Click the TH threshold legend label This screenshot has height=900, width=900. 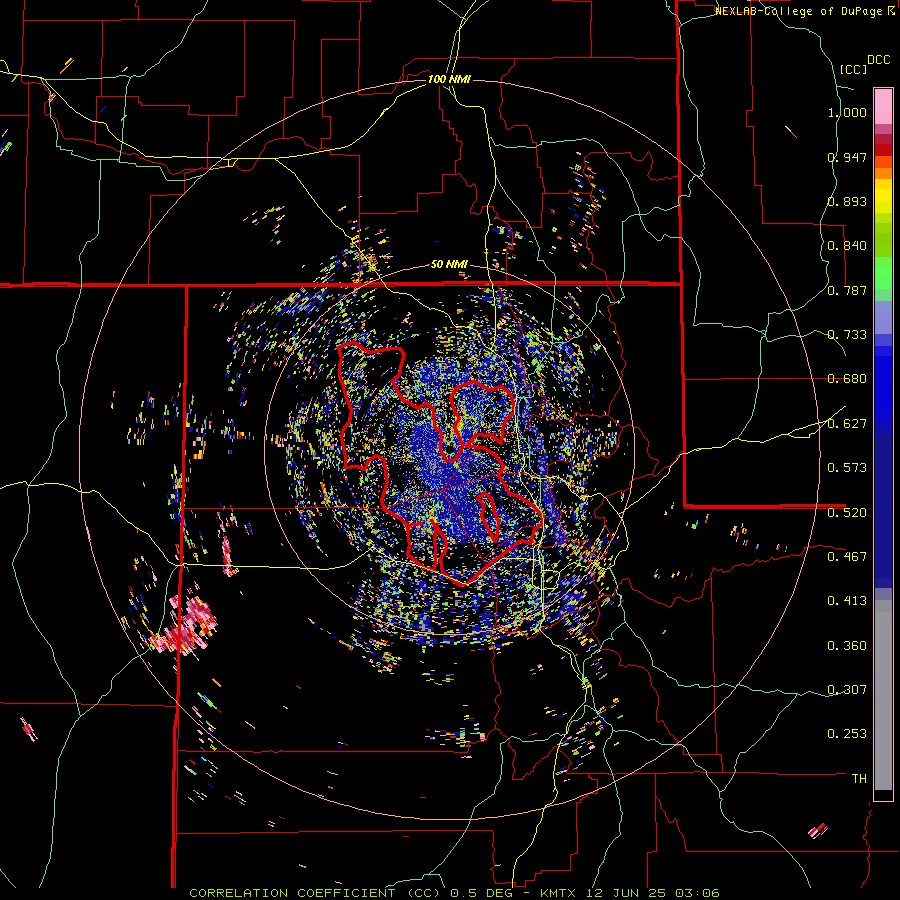(859, 778)
